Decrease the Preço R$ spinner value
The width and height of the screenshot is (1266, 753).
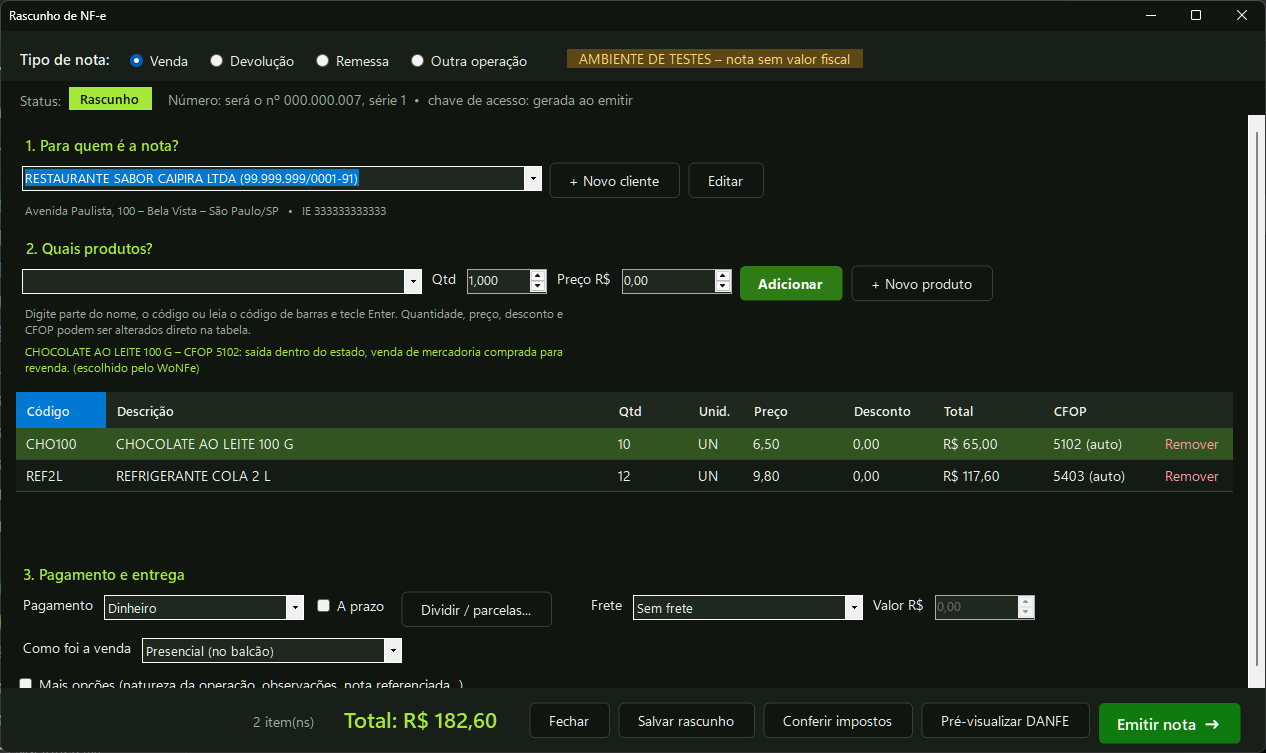click(x=723, y=287)
